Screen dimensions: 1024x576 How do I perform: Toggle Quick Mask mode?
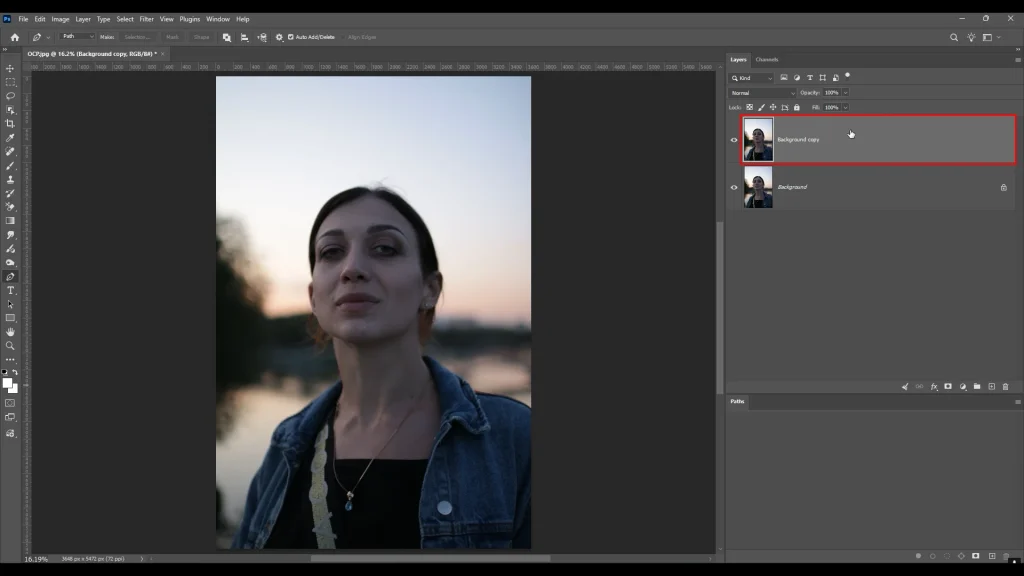[x=10, y=403]
